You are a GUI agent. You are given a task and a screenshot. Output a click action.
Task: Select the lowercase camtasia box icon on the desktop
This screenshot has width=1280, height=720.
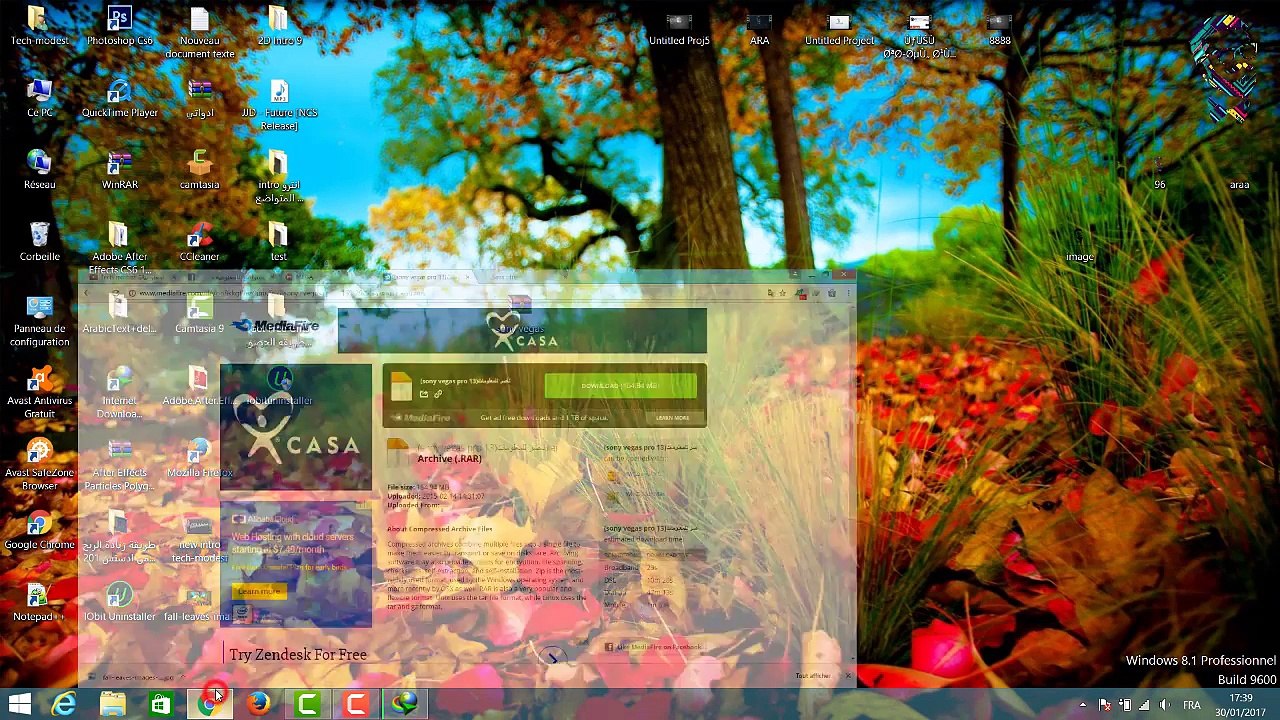click(199, 171)
